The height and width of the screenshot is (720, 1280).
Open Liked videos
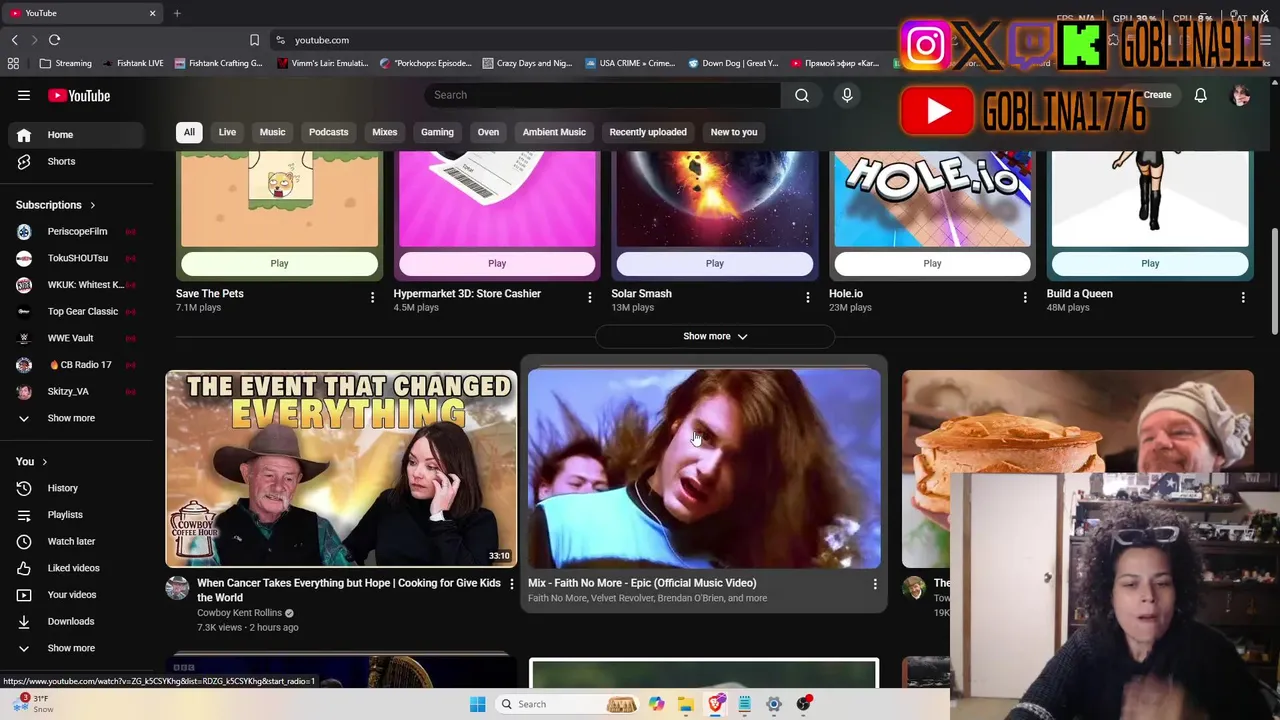[x=76, y=568]
